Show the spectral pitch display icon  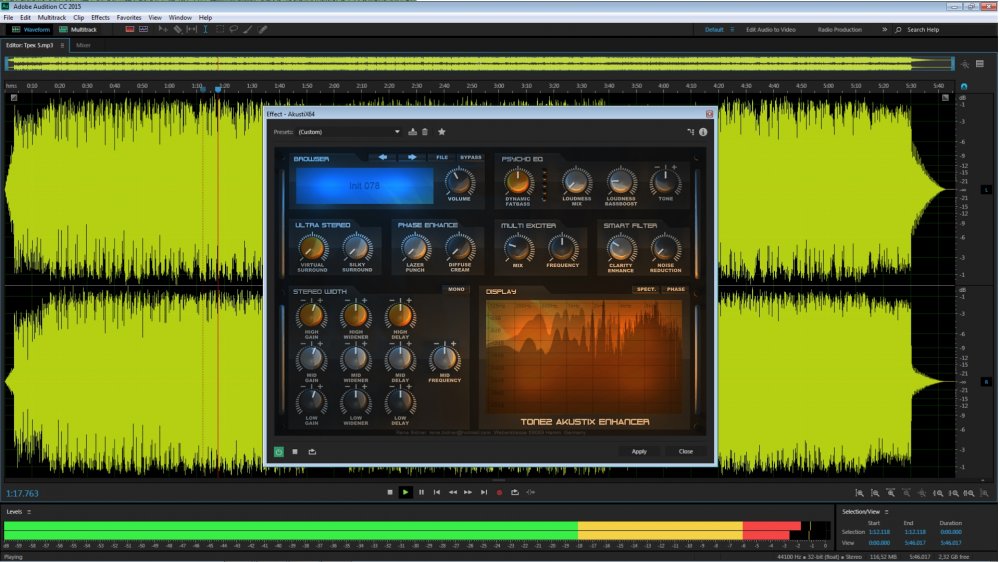coord(143,29)
